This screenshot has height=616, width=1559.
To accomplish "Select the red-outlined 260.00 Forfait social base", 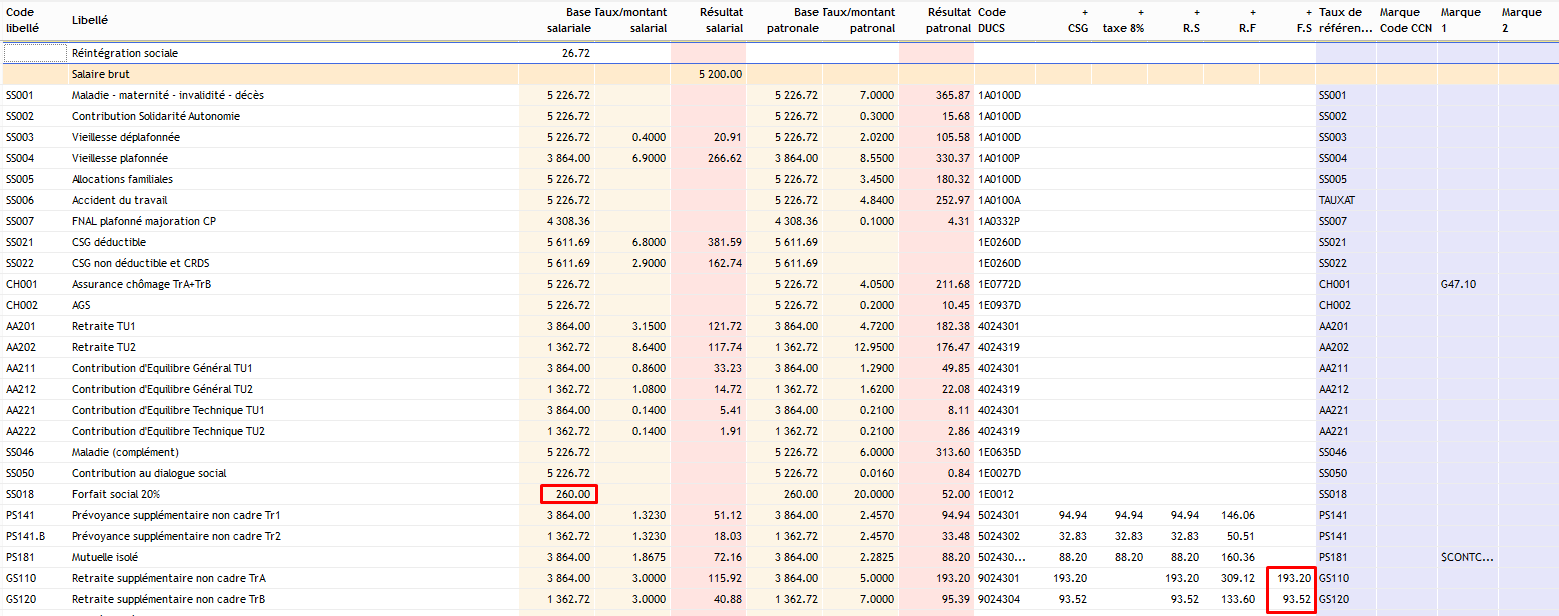I will [569, 494].
